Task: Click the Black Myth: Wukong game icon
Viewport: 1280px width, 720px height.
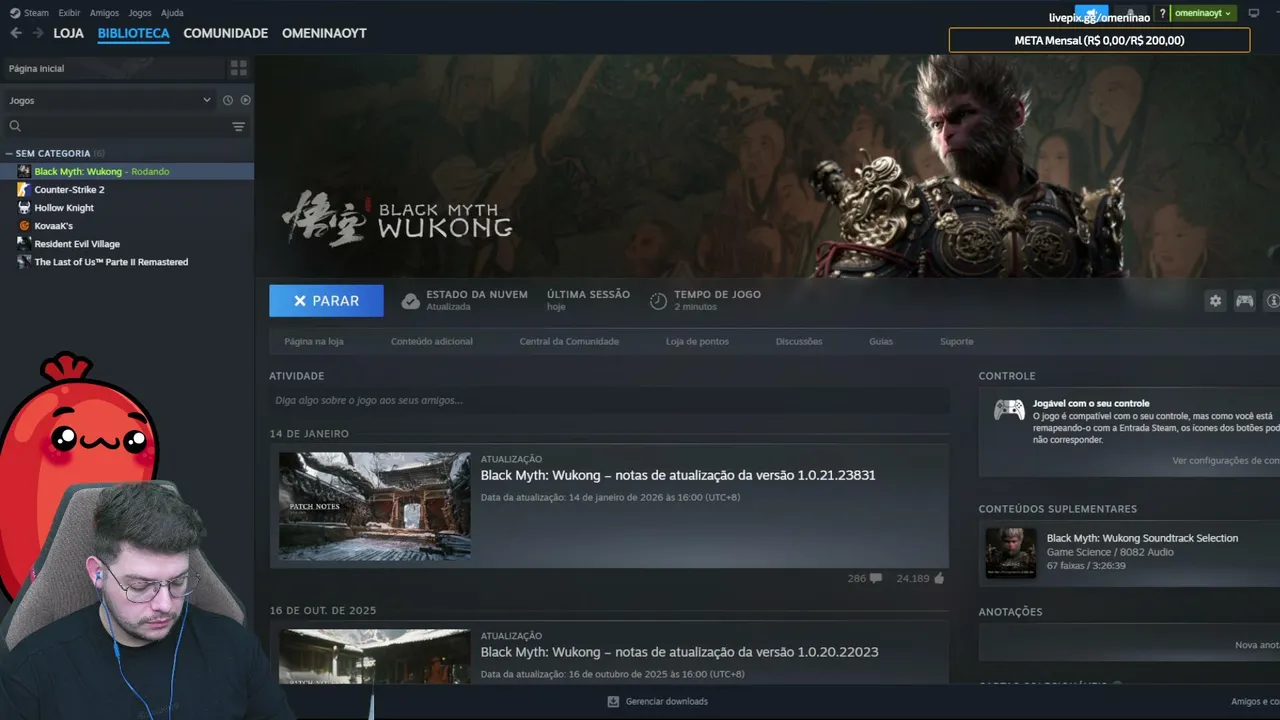Action: pyautogui.click(x=24, y=171)
